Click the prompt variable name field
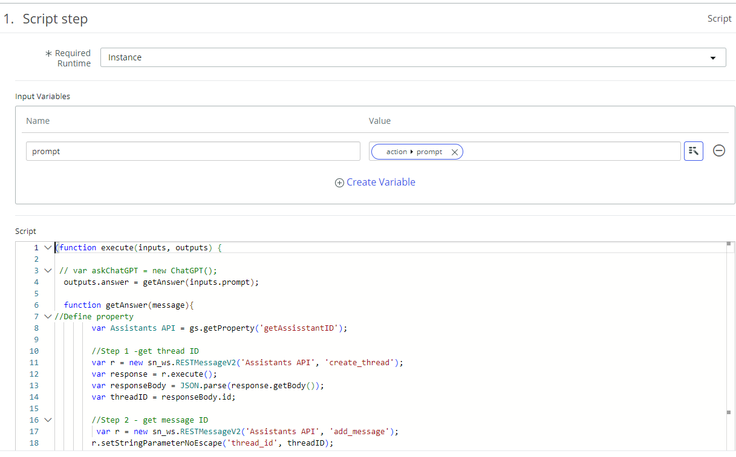Image resolution: width=736 pixels, height=457 pixels. click(x=193, y=151)
